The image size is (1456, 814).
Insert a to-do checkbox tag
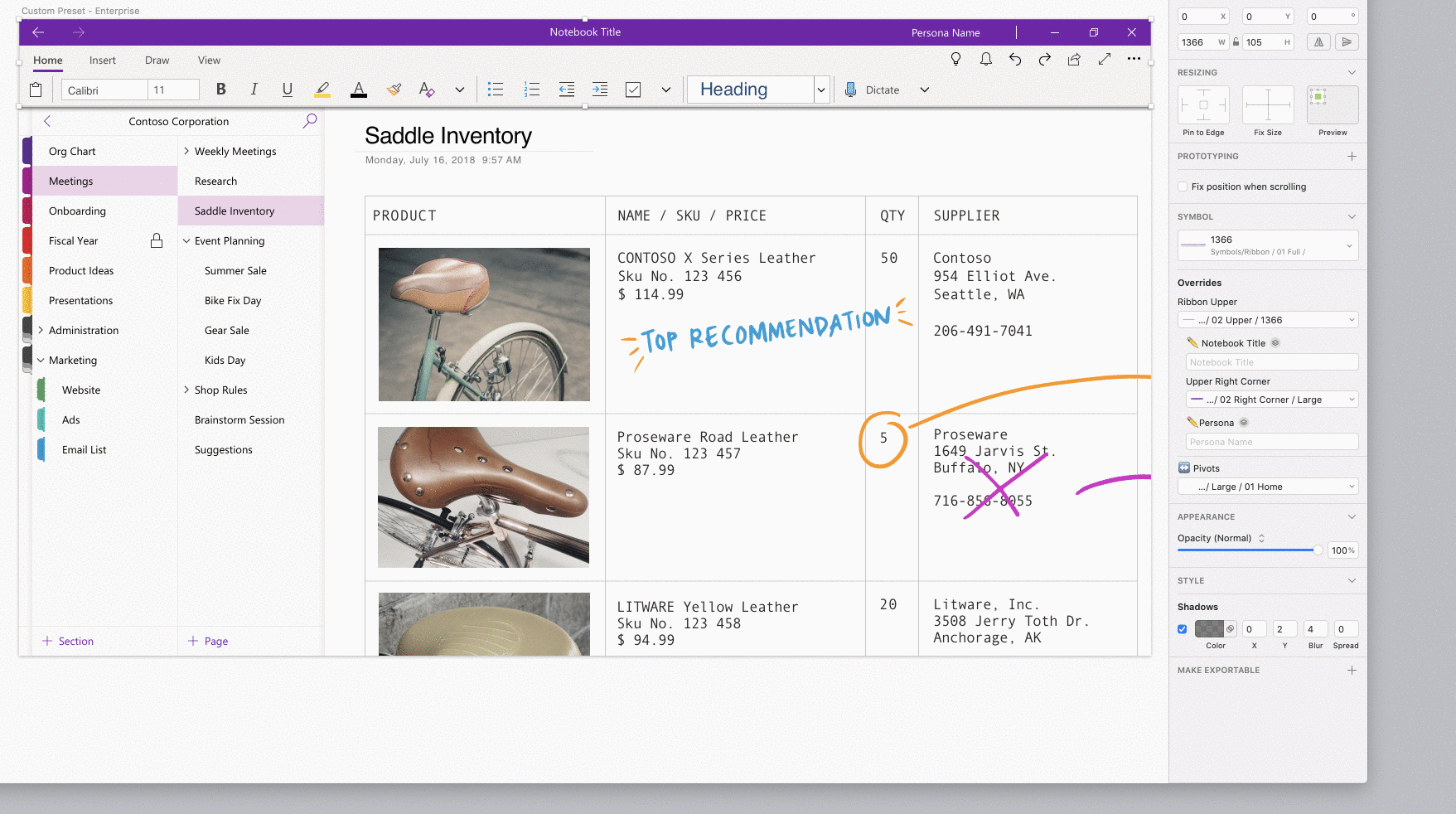coord(633,90)
